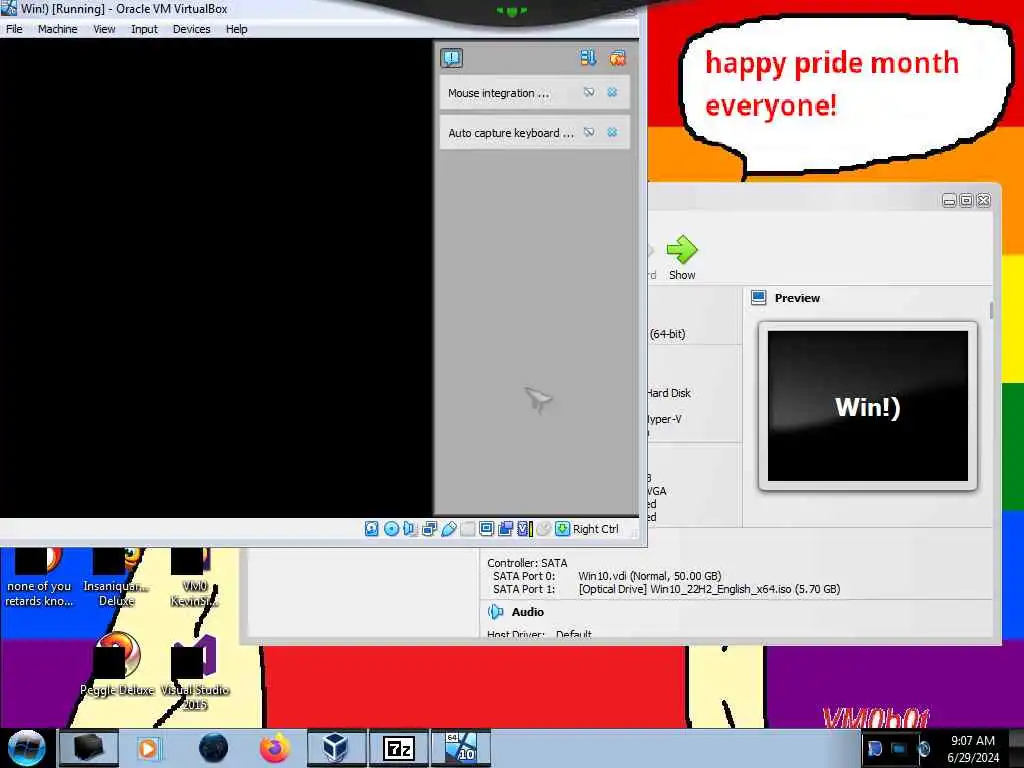
Task: Disable the Auto capture keyboard notification
Action: pyautogui.click(x=589, y=133)
